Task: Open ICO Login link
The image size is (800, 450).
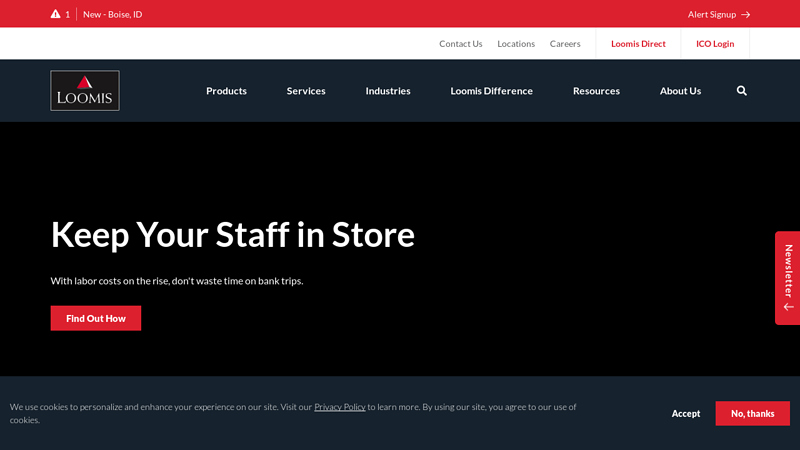Action: click(x=715, y=44)
